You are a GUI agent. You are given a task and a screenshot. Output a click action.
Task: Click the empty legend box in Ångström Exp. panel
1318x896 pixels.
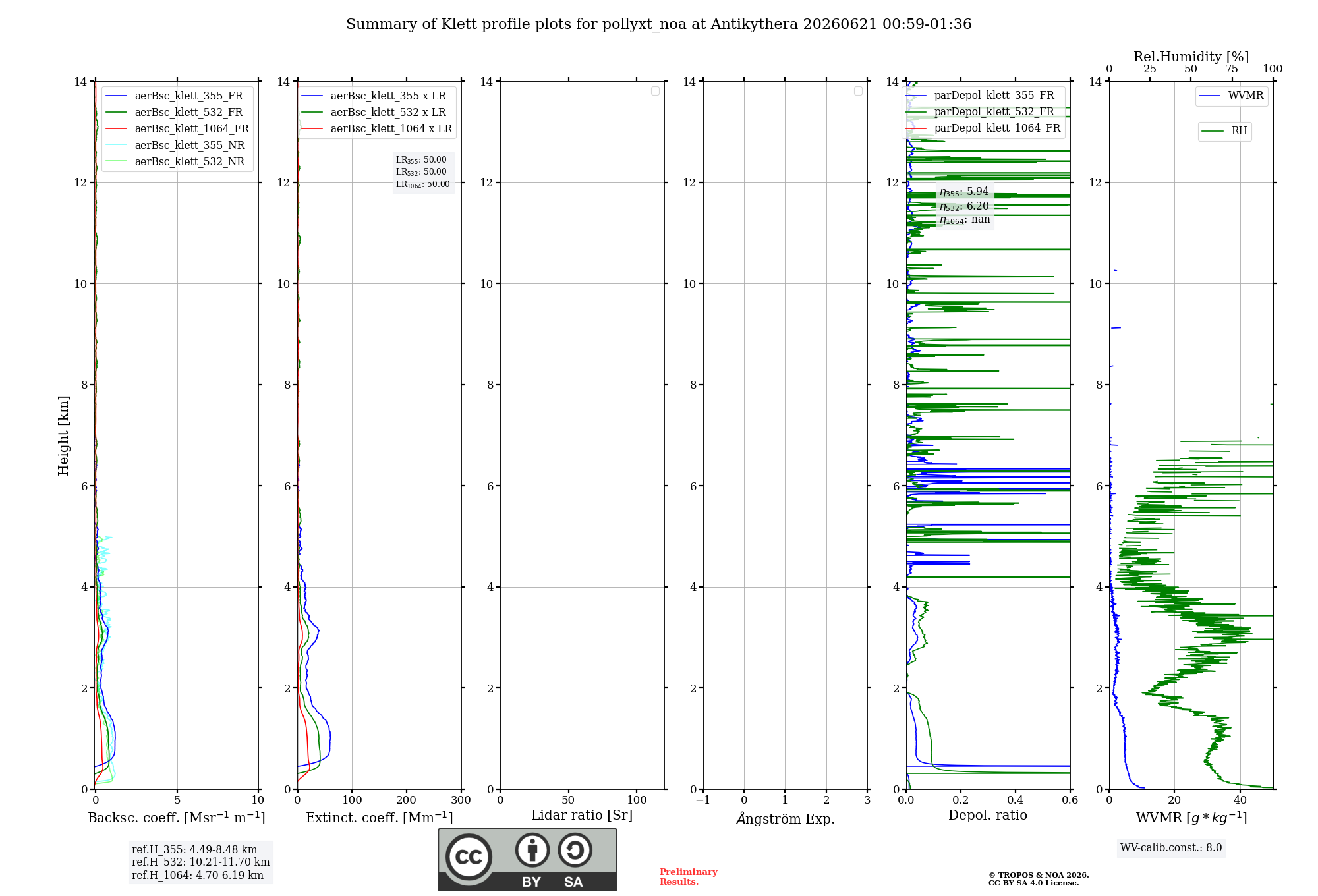click(x=858, y=91)
